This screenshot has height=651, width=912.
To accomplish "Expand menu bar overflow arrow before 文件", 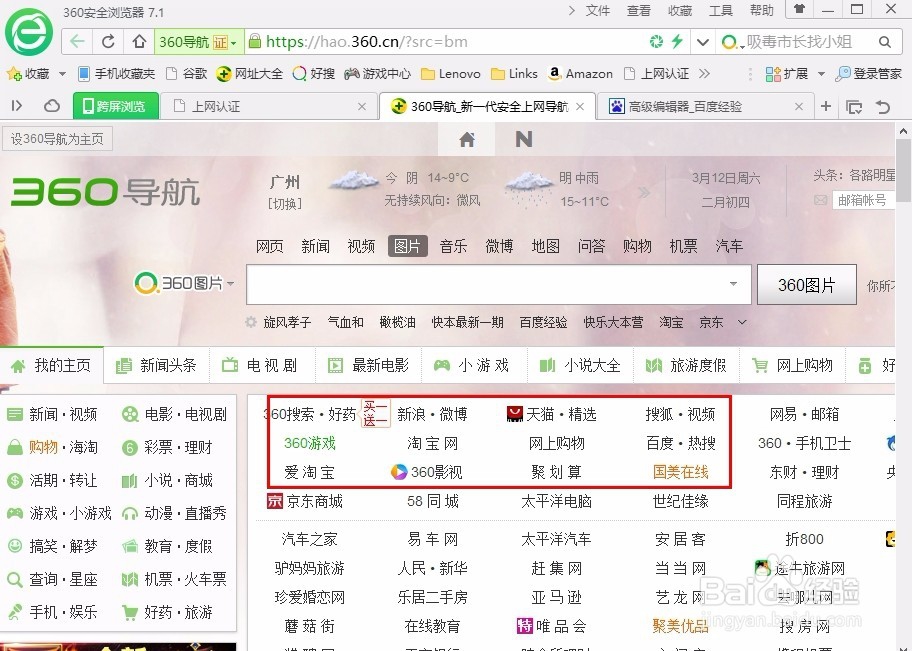I will click(571, 10).
